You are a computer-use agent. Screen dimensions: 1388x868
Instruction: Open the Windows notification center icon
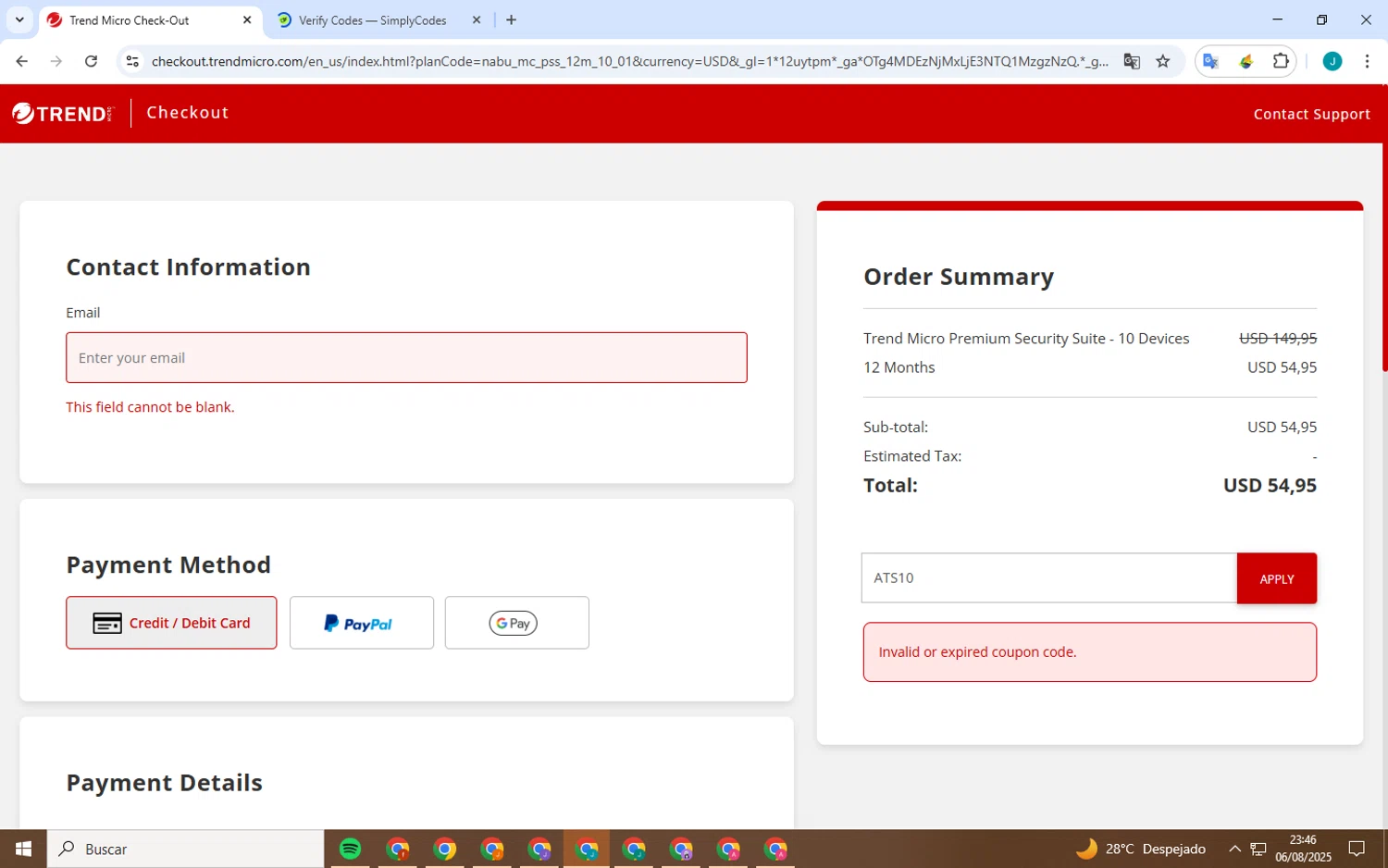pos(1357,849)
